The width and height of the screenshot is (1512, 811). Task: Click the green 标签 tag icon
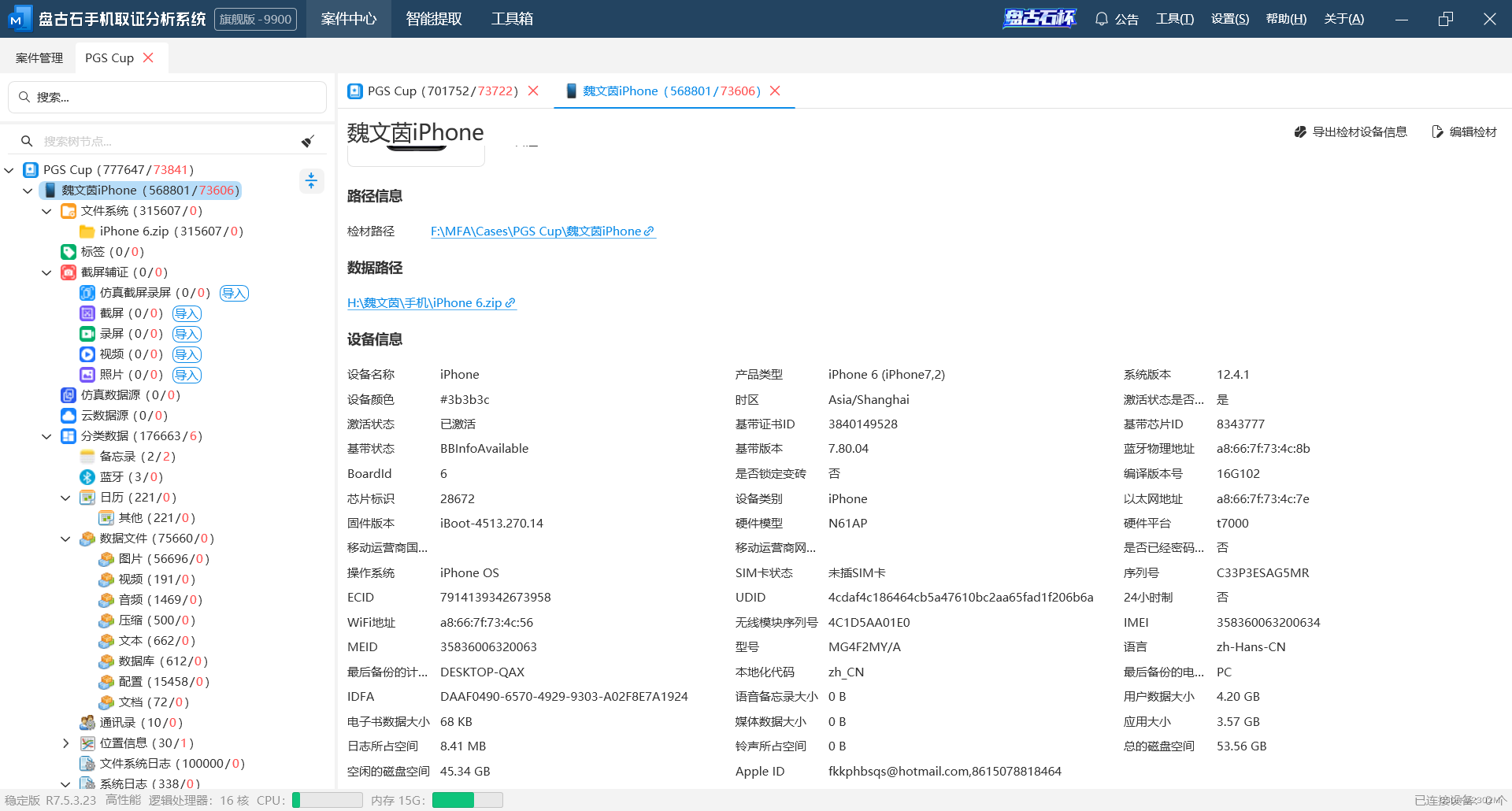coord(69,252)
